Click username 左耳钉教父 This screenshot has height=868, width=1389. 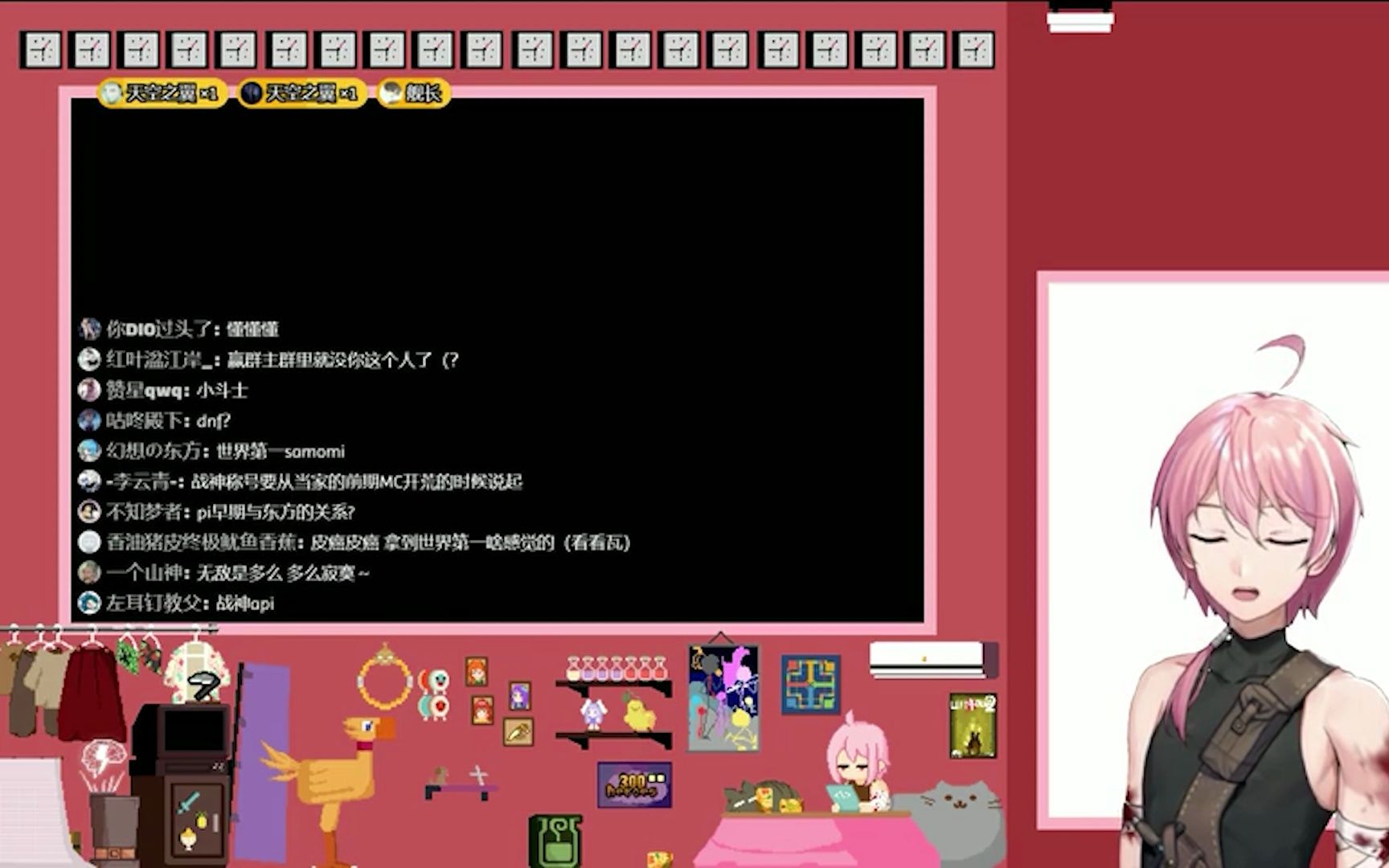tap(153, 603)
